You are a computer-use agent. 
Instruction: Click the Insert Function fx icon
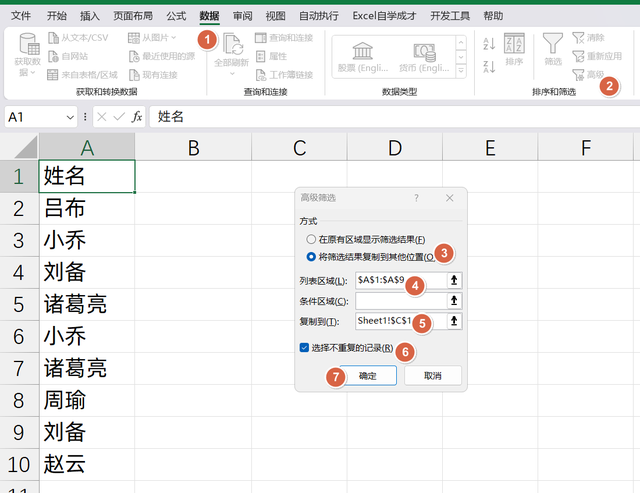tap(137, 117)
